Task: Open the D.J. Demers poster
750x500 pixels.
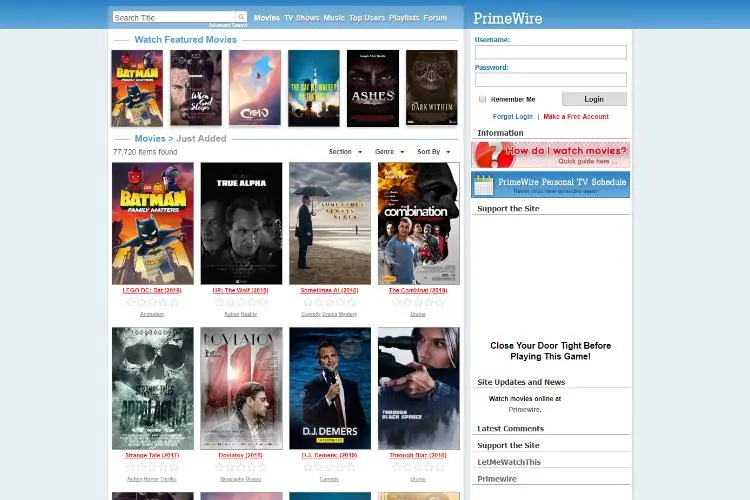Action: [x=330, y=389]
